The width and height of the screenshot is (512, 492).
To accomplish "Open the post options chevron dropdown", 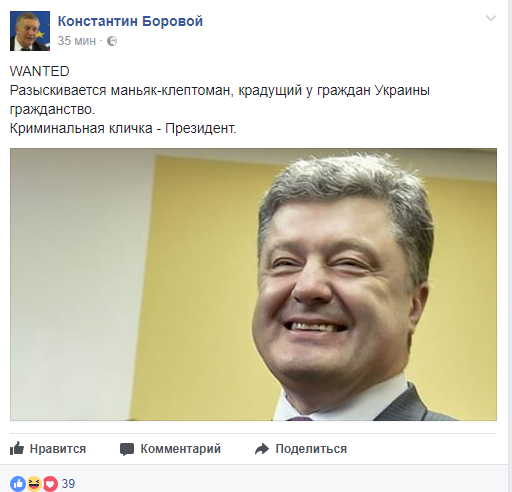I will pos(491,18).
